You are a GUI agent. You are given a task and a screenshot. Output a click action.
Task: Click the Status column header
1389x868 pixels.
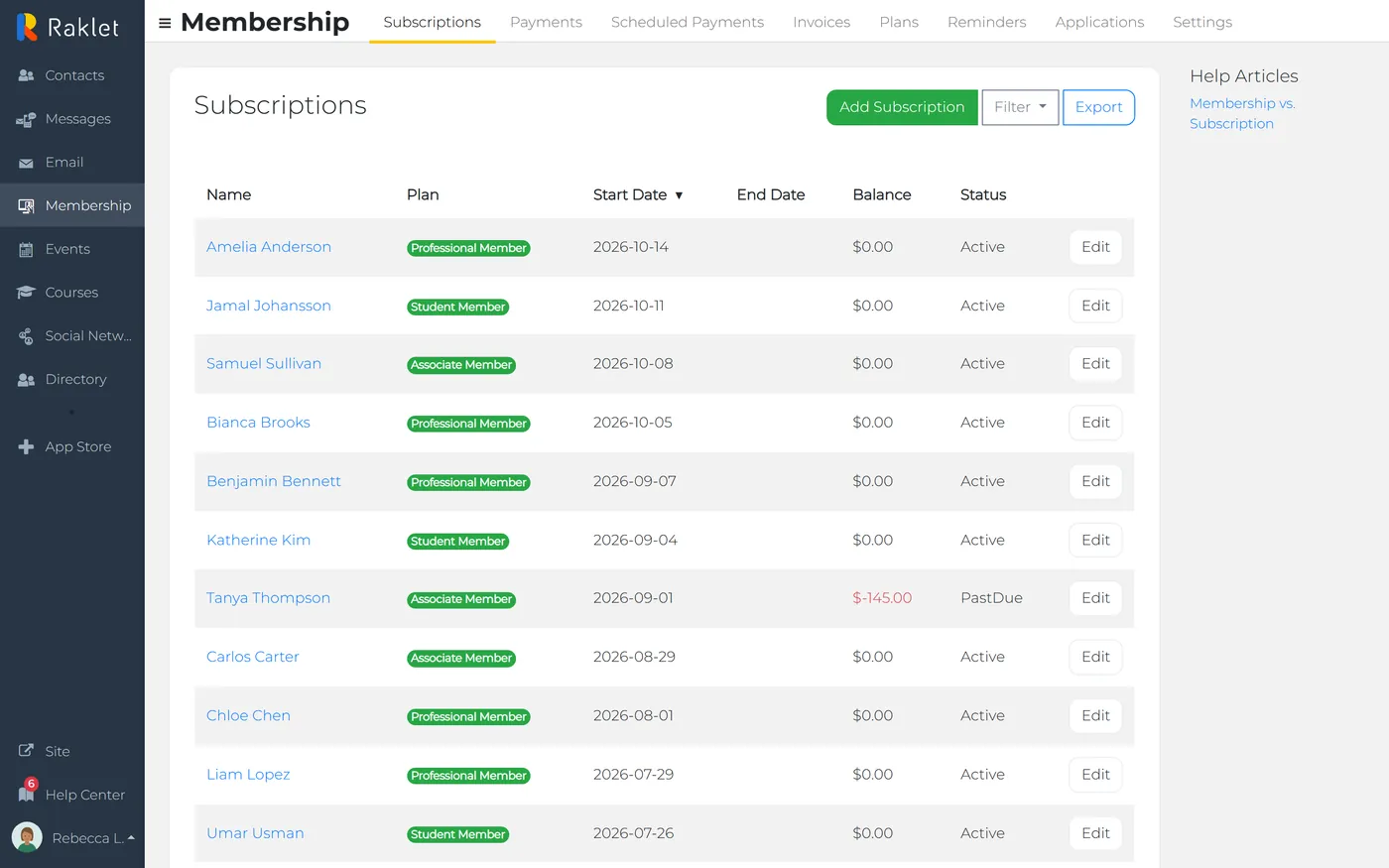983,194
